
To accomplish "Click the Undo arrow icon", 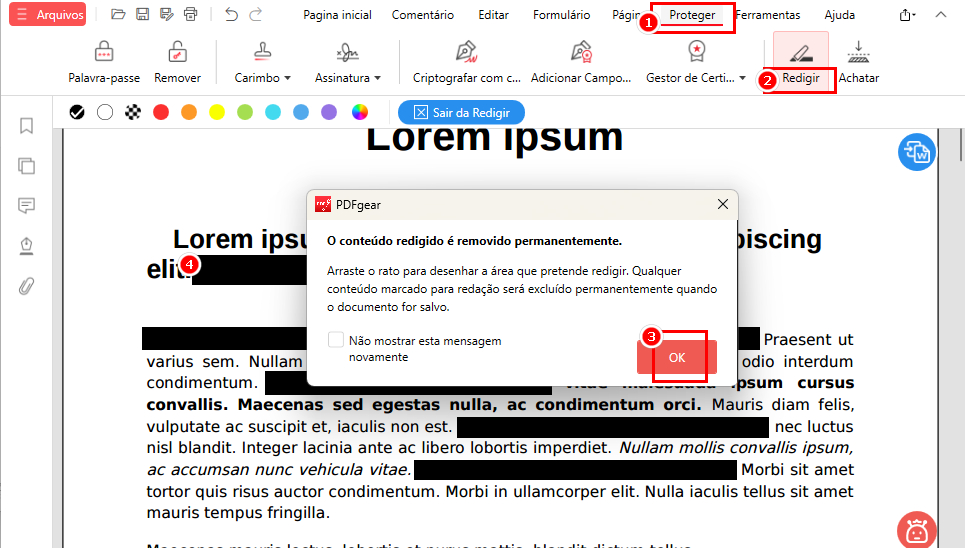I will pyautogui.click(x=231, y=14).
